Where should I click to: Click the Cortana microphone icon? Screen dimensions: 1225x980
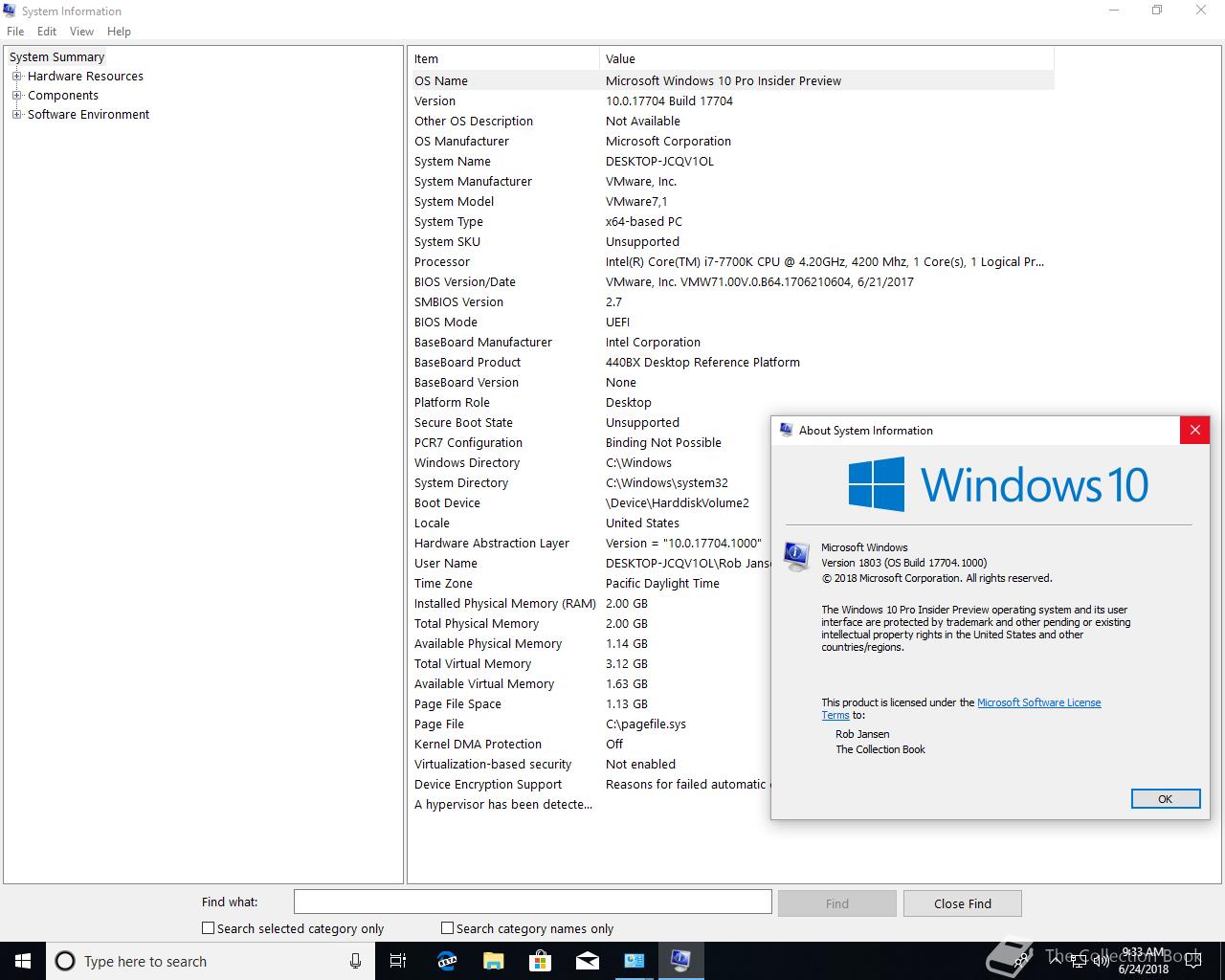[355, 961]
